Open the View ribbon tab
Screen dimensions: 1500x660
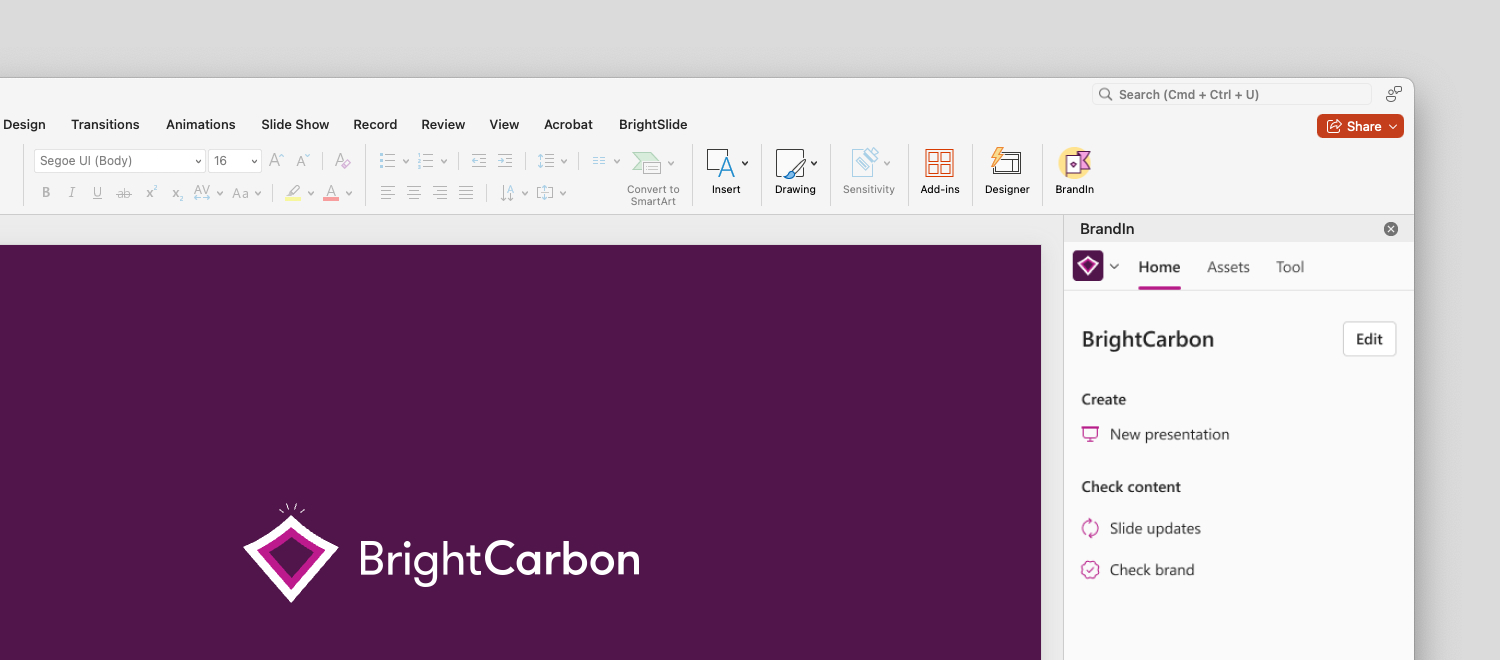click(504, 125)
